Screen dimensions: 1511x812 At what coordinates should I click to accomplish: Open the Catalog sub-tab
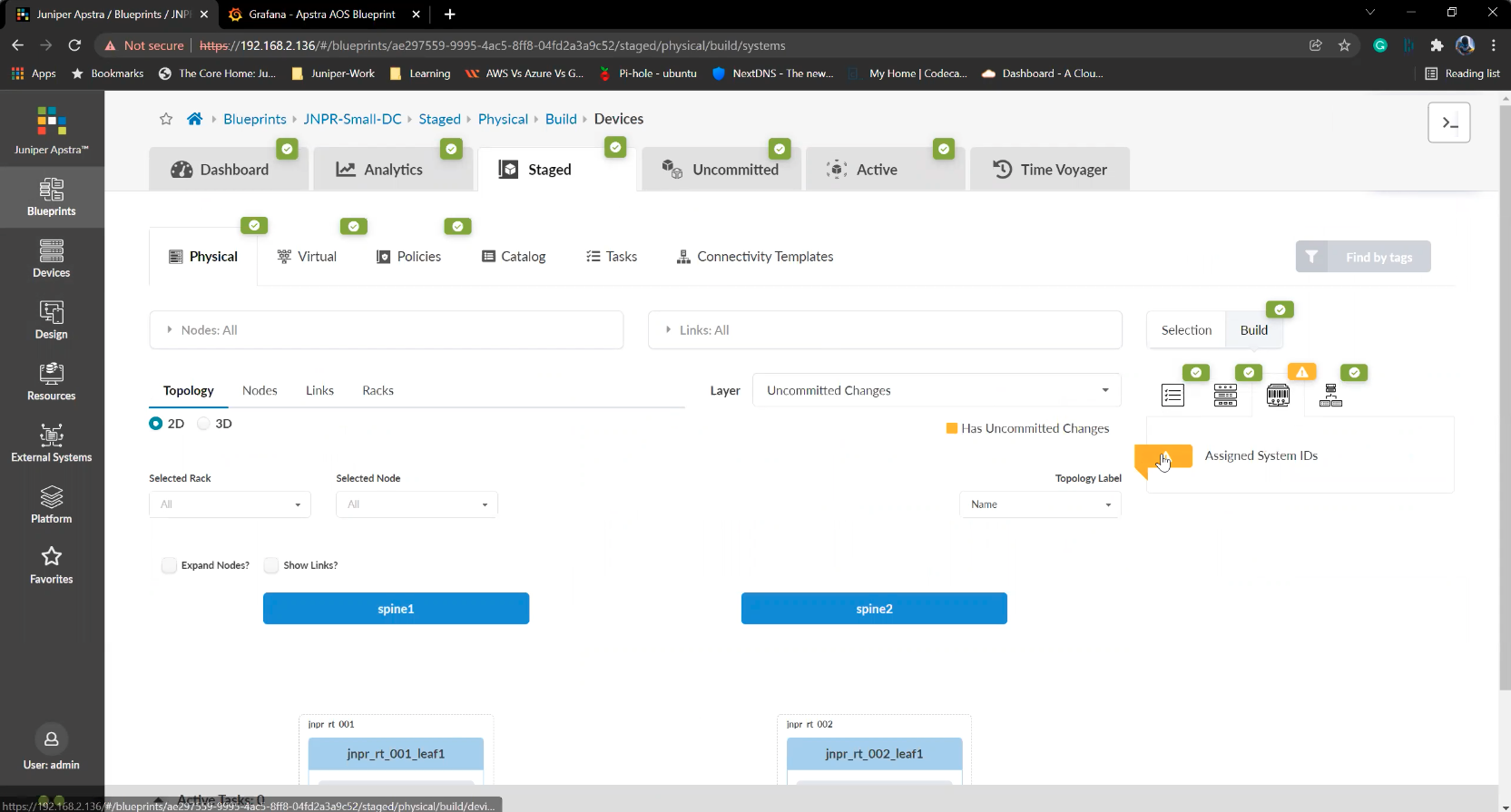(x=514, y=257)
